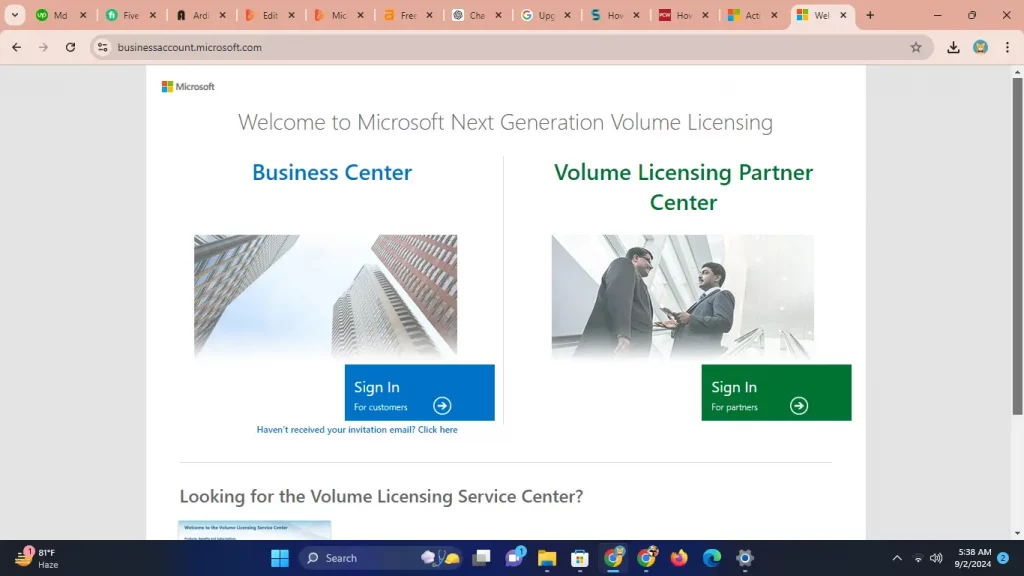Close the 'Five' tab
Screen dimensions: 1024x576
153,15
